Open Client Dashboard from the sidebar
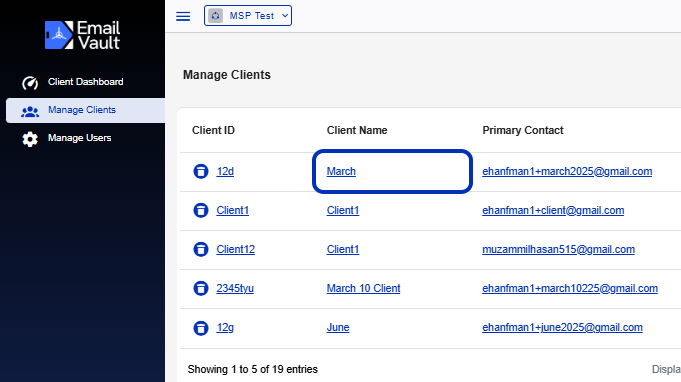Image resolution: width=681 pixels, height=382 pixels. tap(86, 82)
